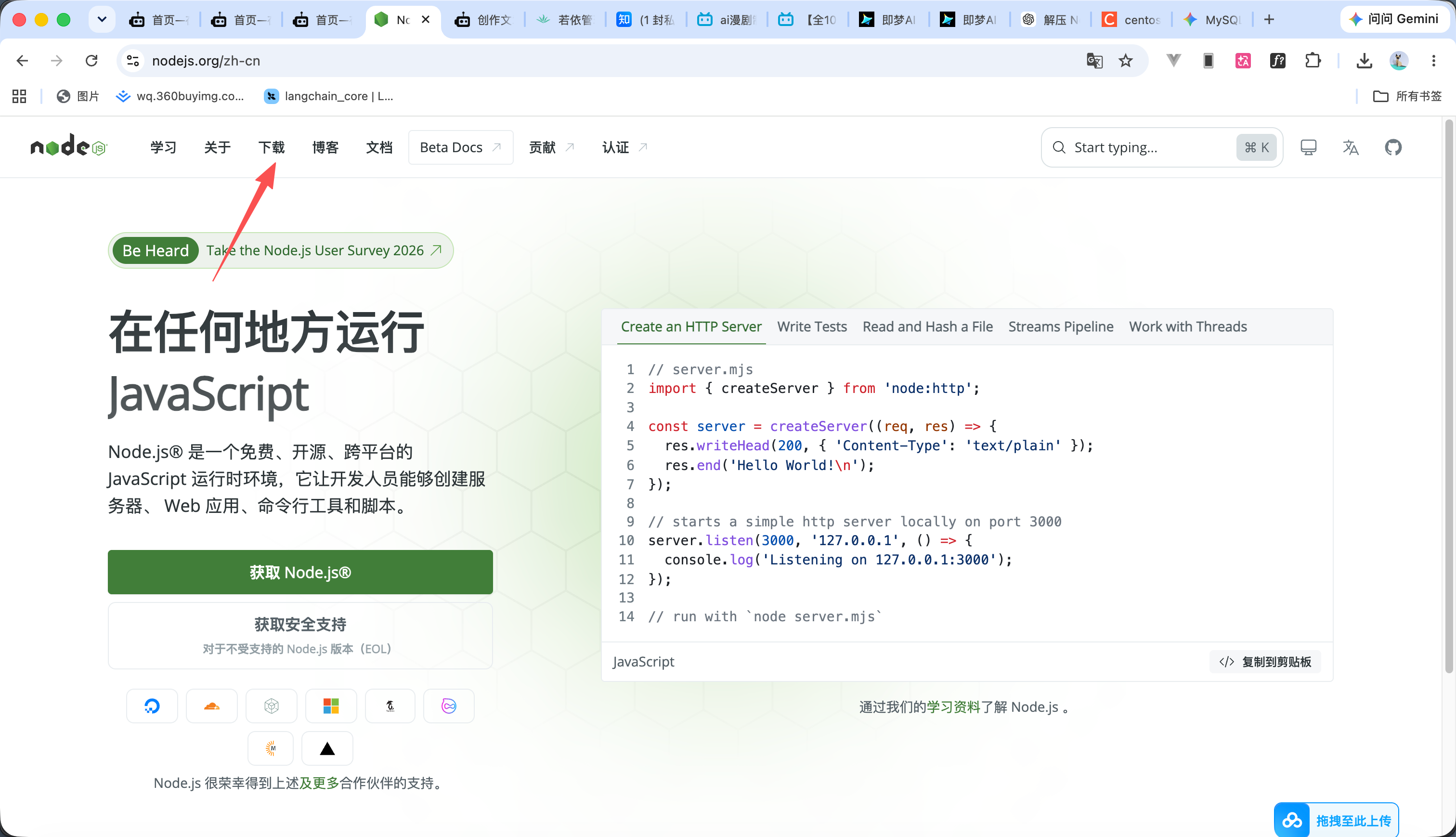This screenshot has height=837, width=1456.
Task: Switch to the MySQL browser tab
Action: [1212, 20]
